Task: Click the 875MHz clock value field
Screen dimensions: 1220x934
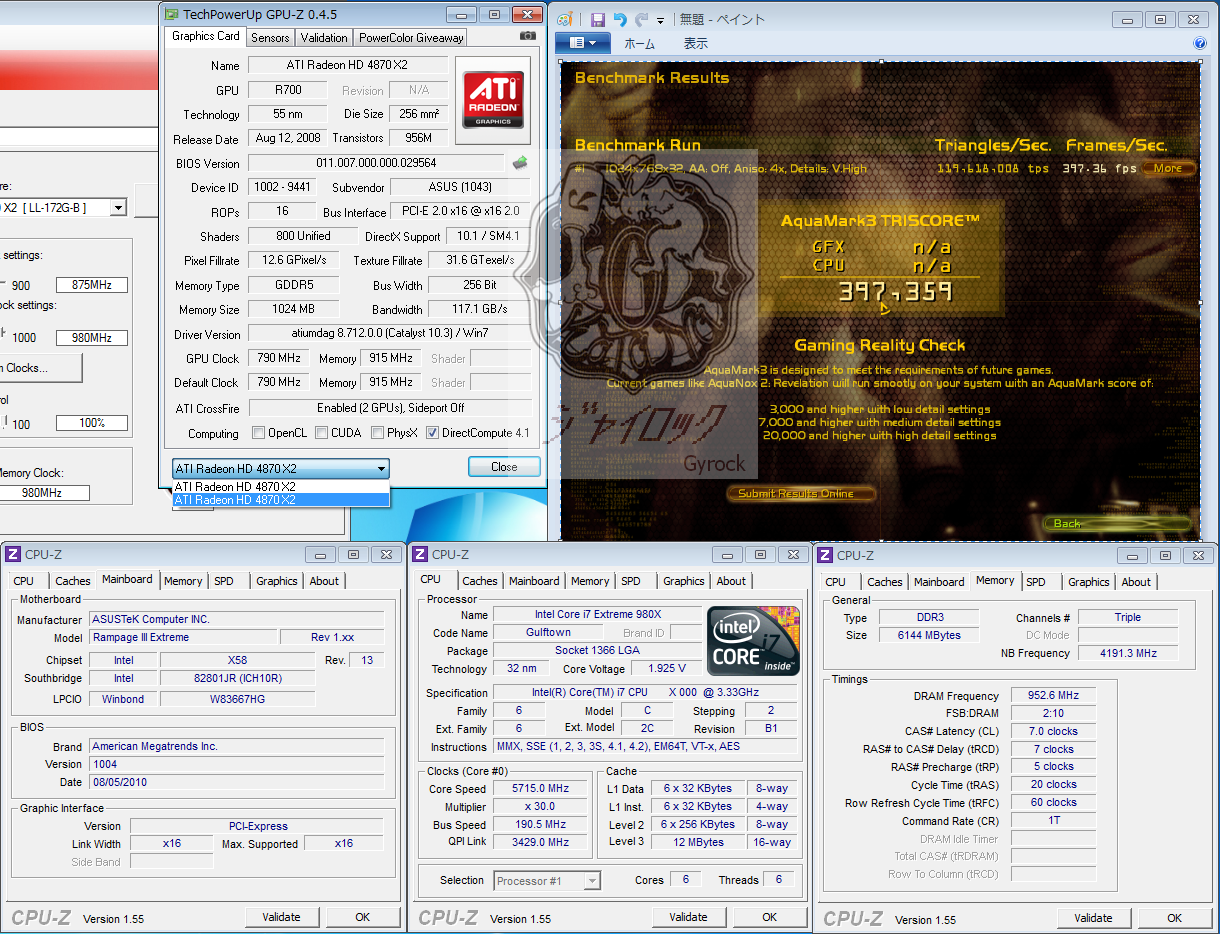Action: point(92,285)
